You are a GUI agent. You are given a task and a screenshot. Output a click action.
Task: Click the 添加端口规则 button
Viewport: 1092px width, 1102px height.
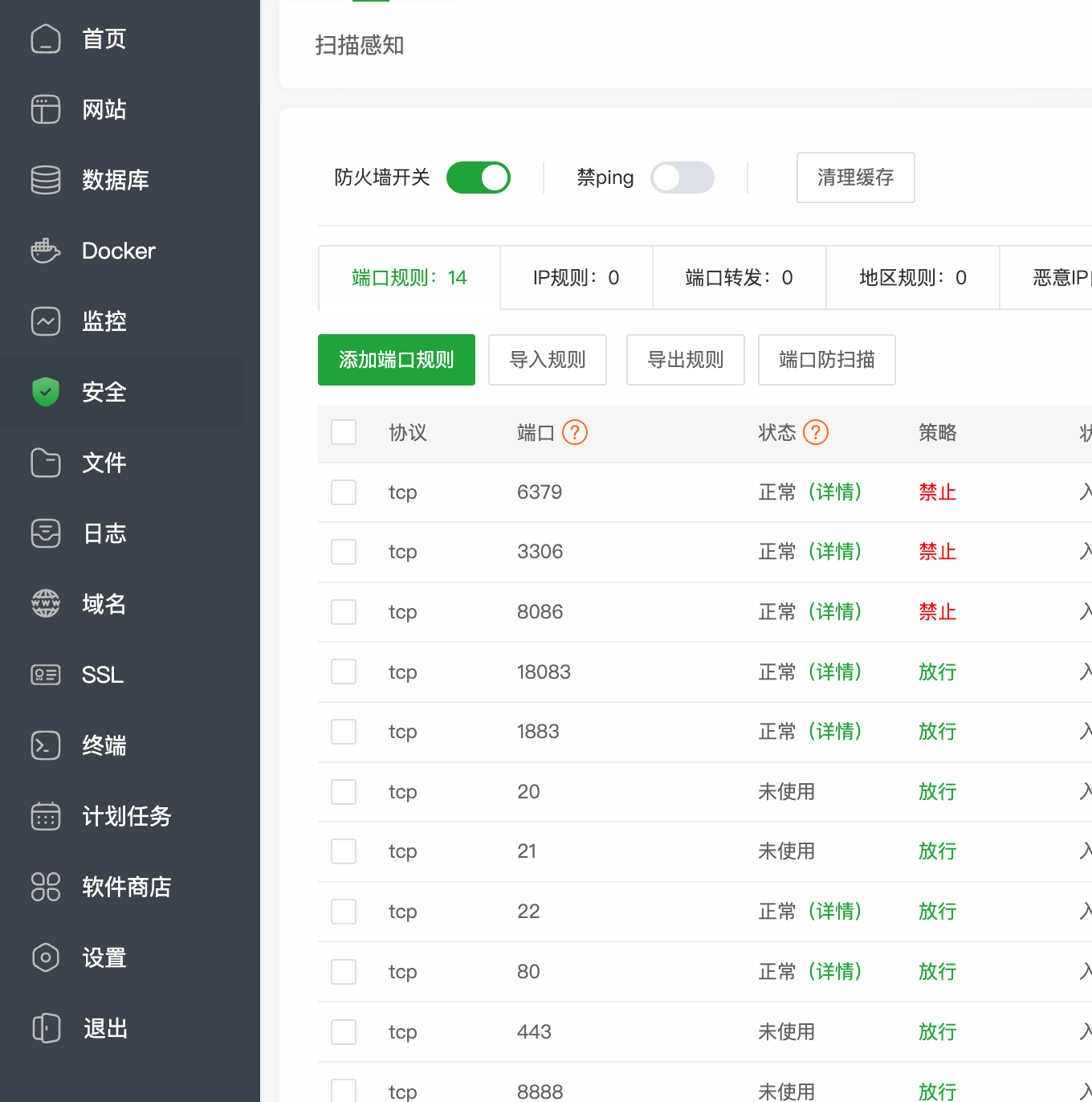(x=396, y=360)
